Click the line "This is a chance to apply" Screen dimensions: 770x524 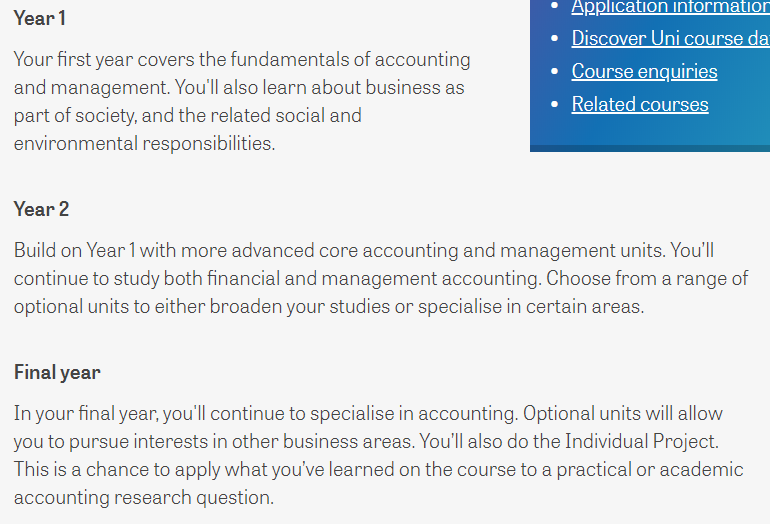[x=379, y=469]
